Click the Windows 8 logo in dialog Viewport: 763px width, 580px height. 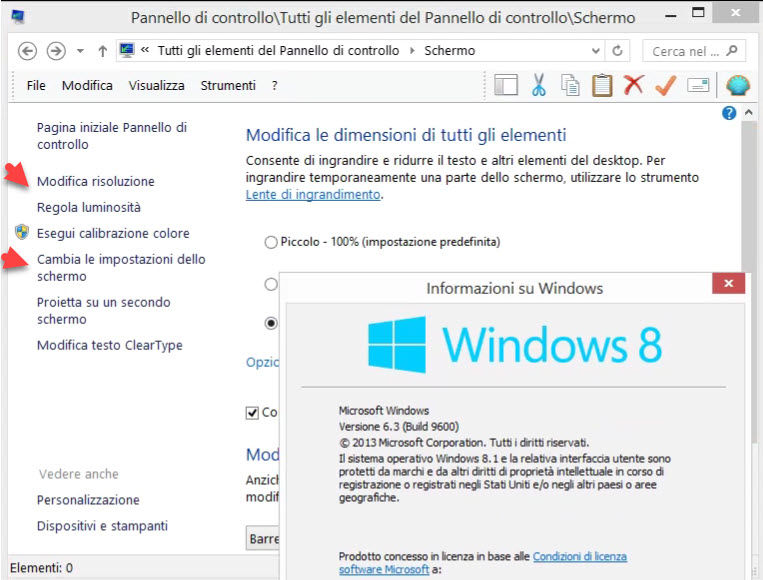[x=515, y=344]
